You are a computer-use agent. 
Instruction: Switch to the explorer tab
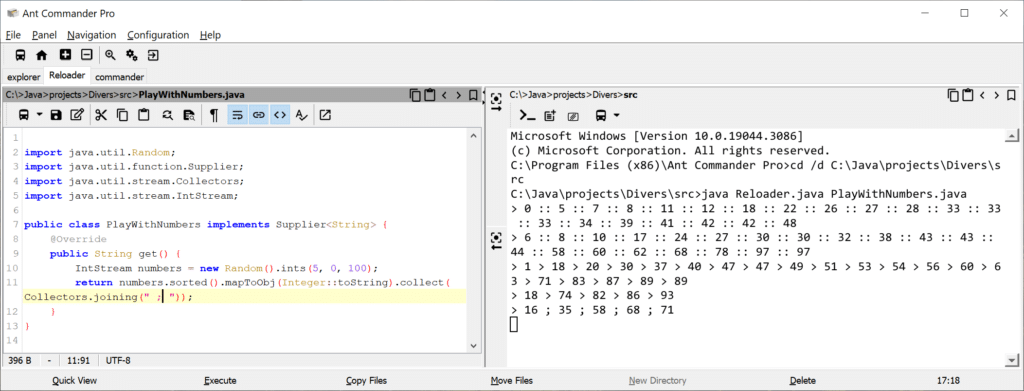[24, 76]
